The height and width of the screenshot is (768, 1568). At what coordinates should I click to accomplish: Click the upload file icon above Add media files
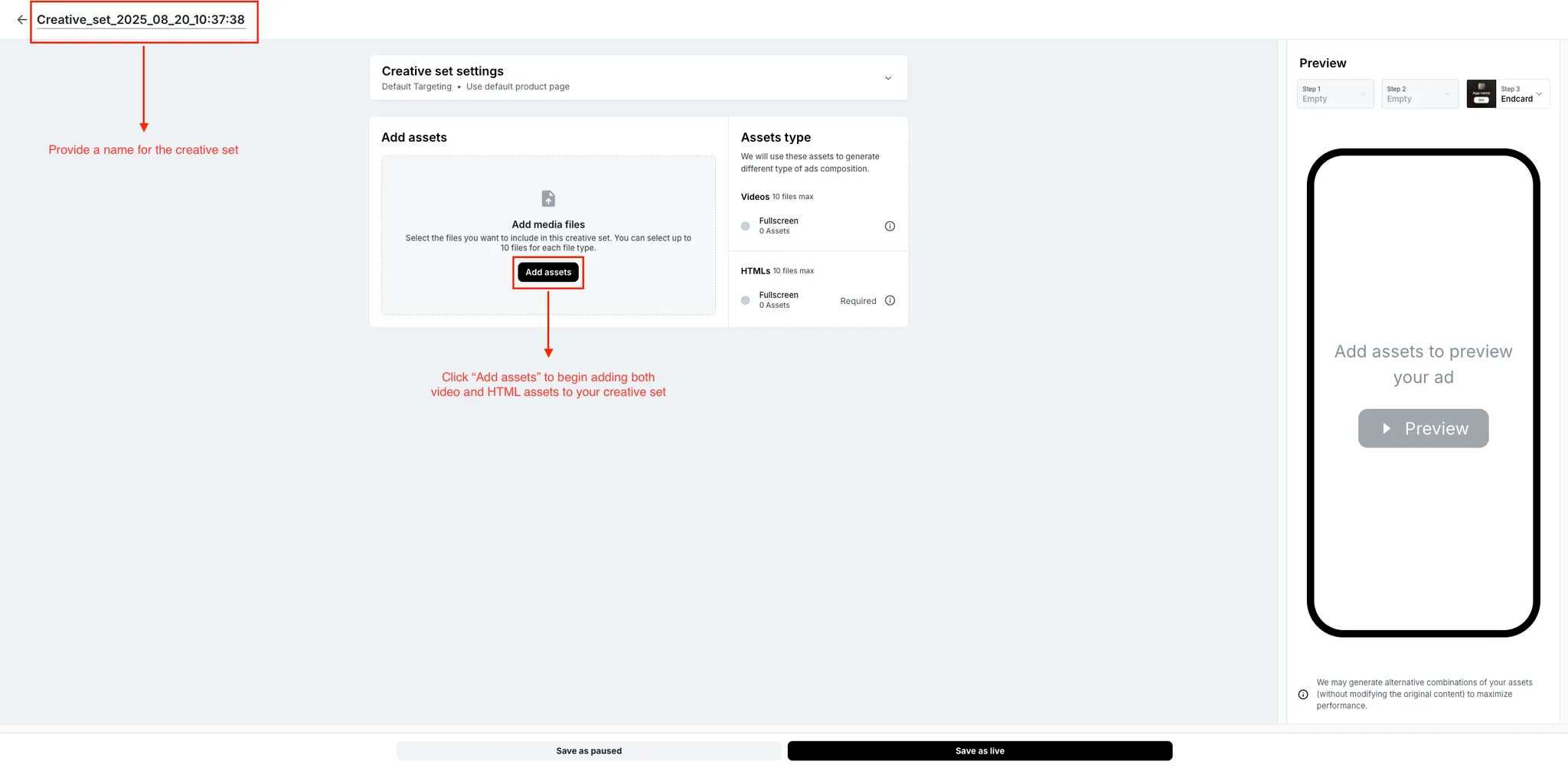548,198
